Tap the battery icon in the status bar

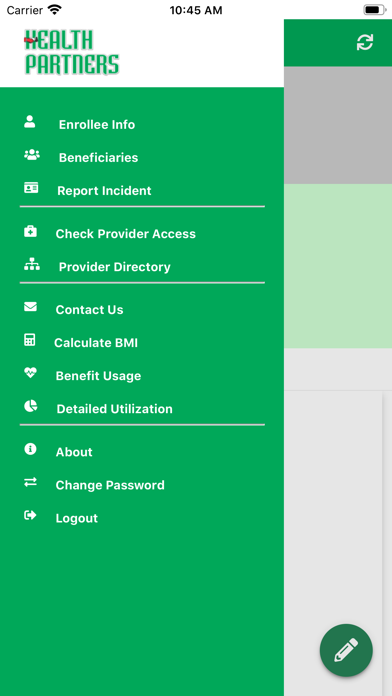pyautogui.click(x=375, y=10)
